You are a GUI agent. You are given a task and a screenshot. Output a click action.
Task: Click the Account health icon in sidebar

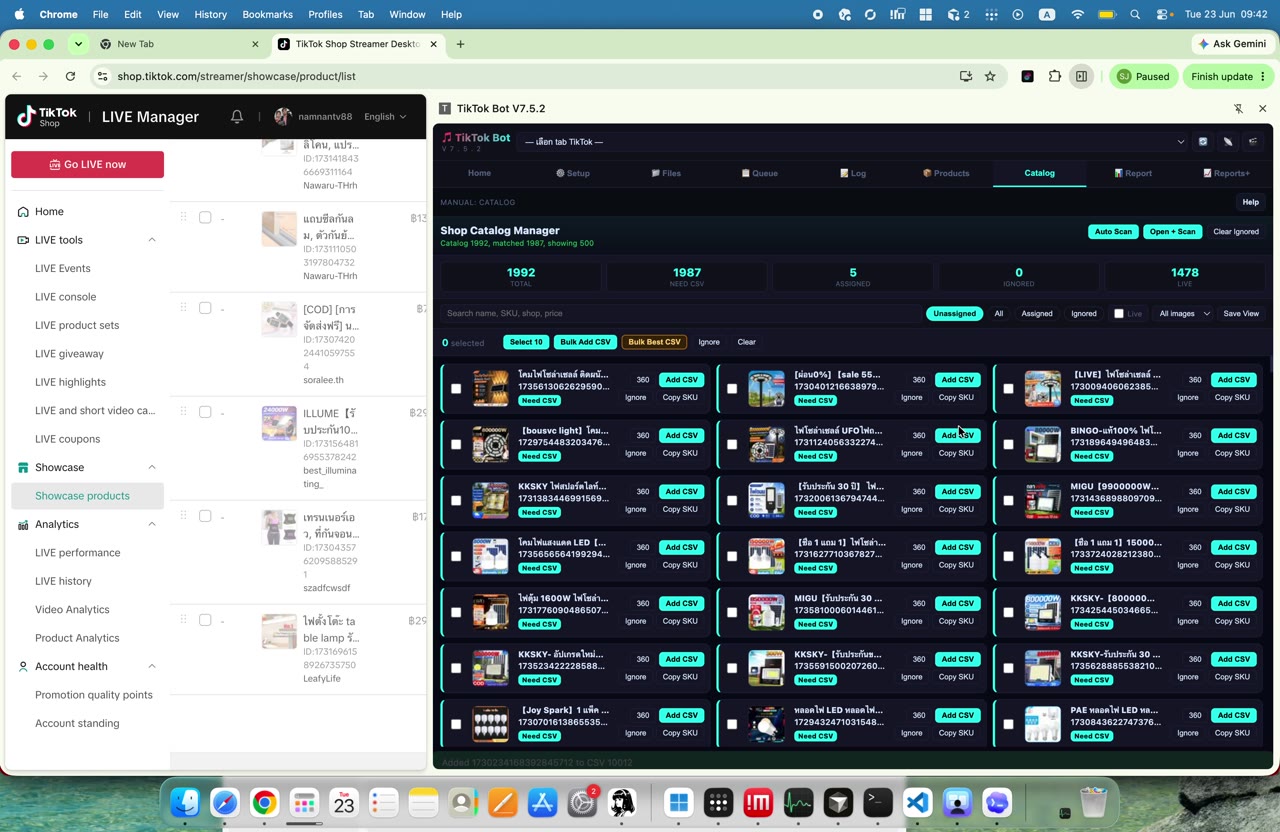coord(23,667)
